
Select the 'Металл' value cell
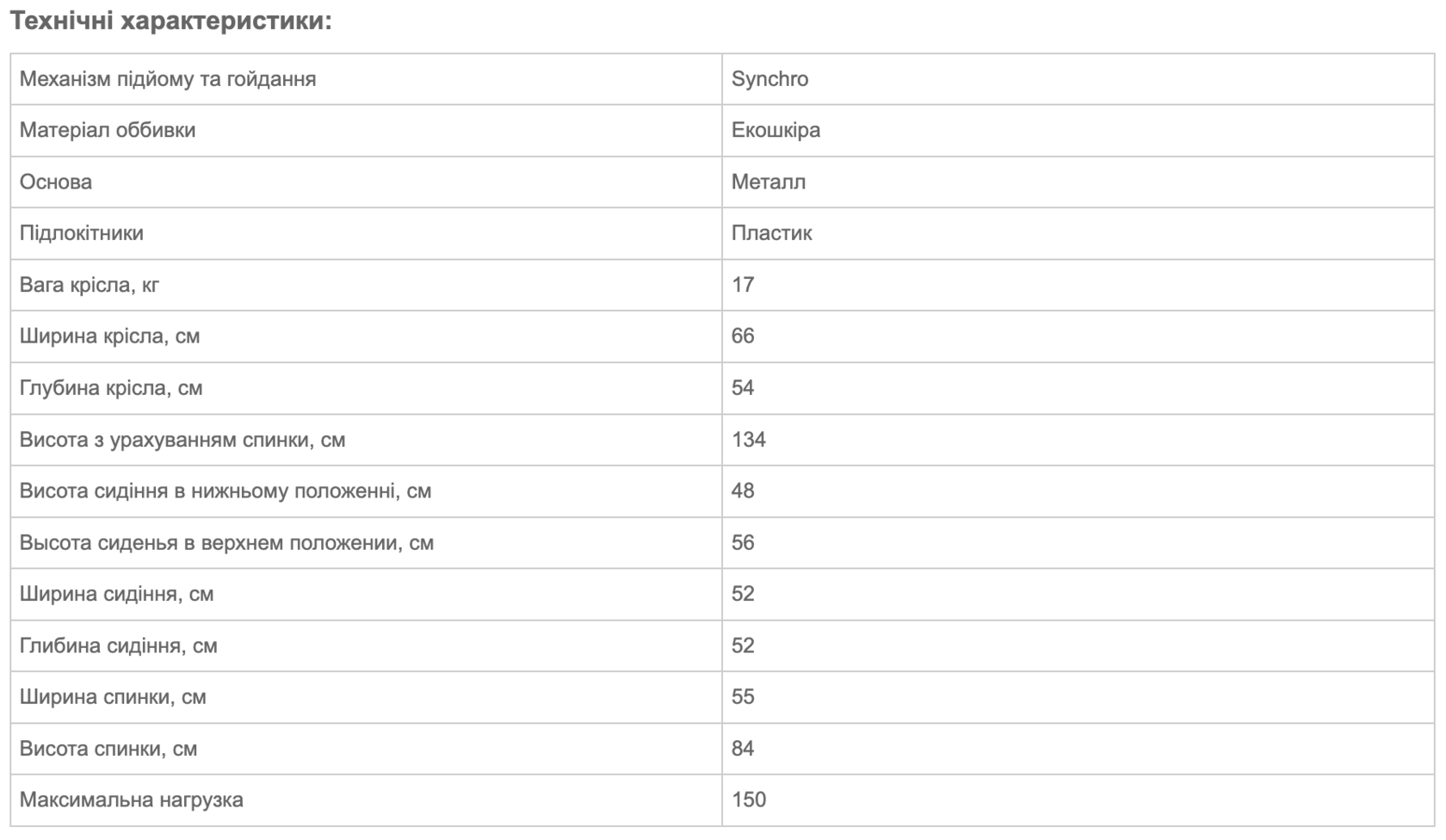point(769,182)
